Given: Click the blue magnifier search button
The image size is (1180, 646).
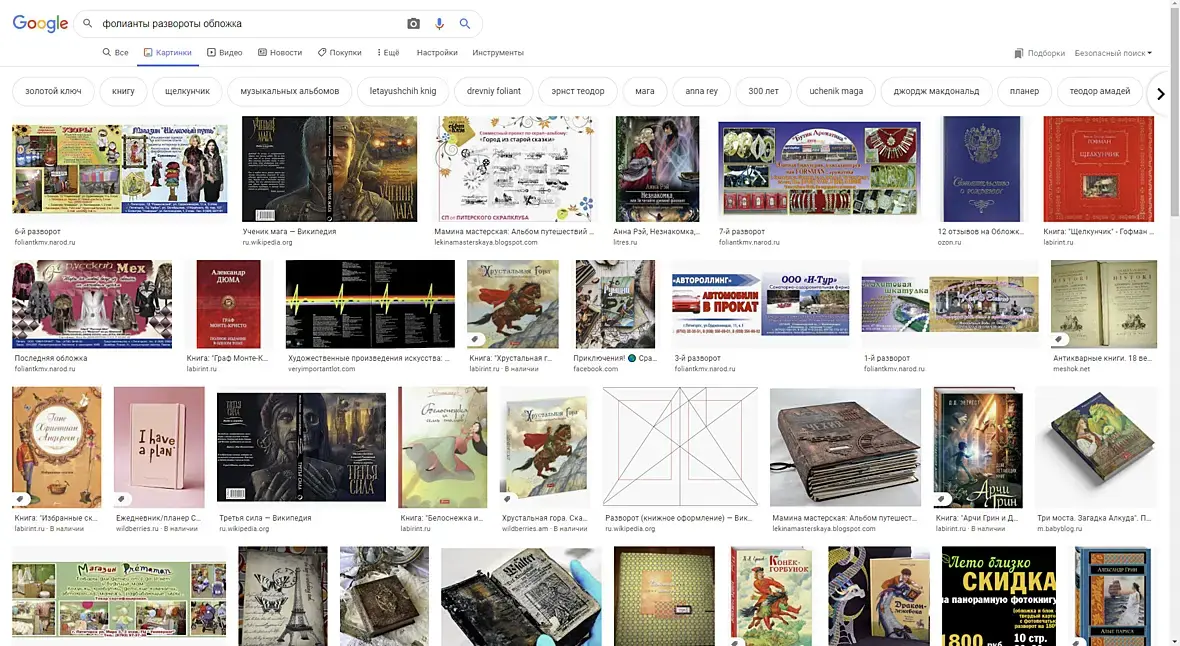Looking at the screenshot, I should (x=465, y=23).
